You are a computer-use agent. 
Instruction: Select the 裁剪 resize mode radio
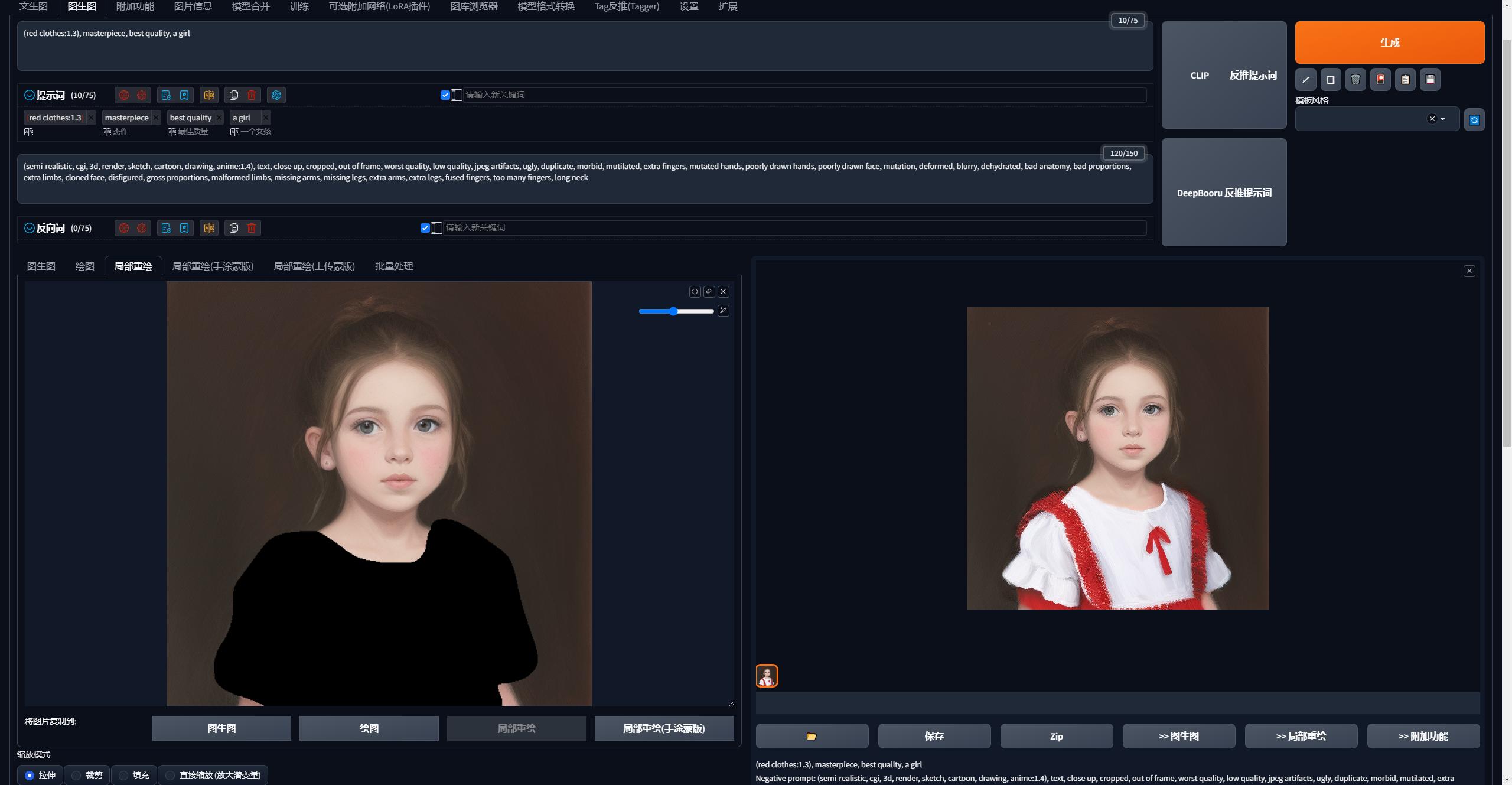76,775
